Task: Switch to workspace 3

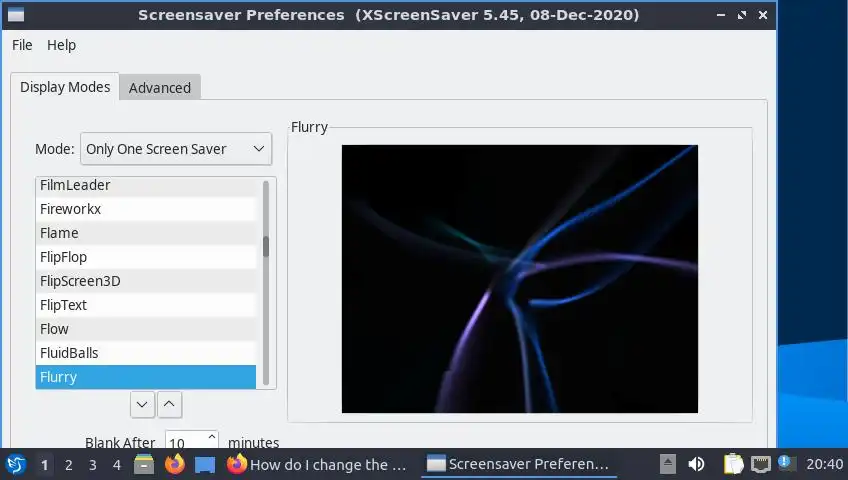Action: pyautogui.click(x=93, y=465)
